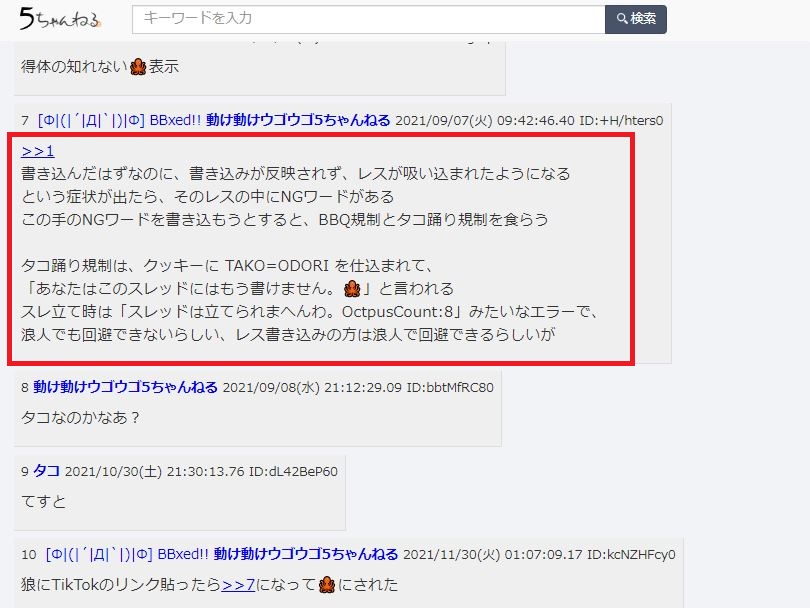Click BBxed!! label in post 10 header
Viewport: 810px width, 608px height.
[183, 554]
